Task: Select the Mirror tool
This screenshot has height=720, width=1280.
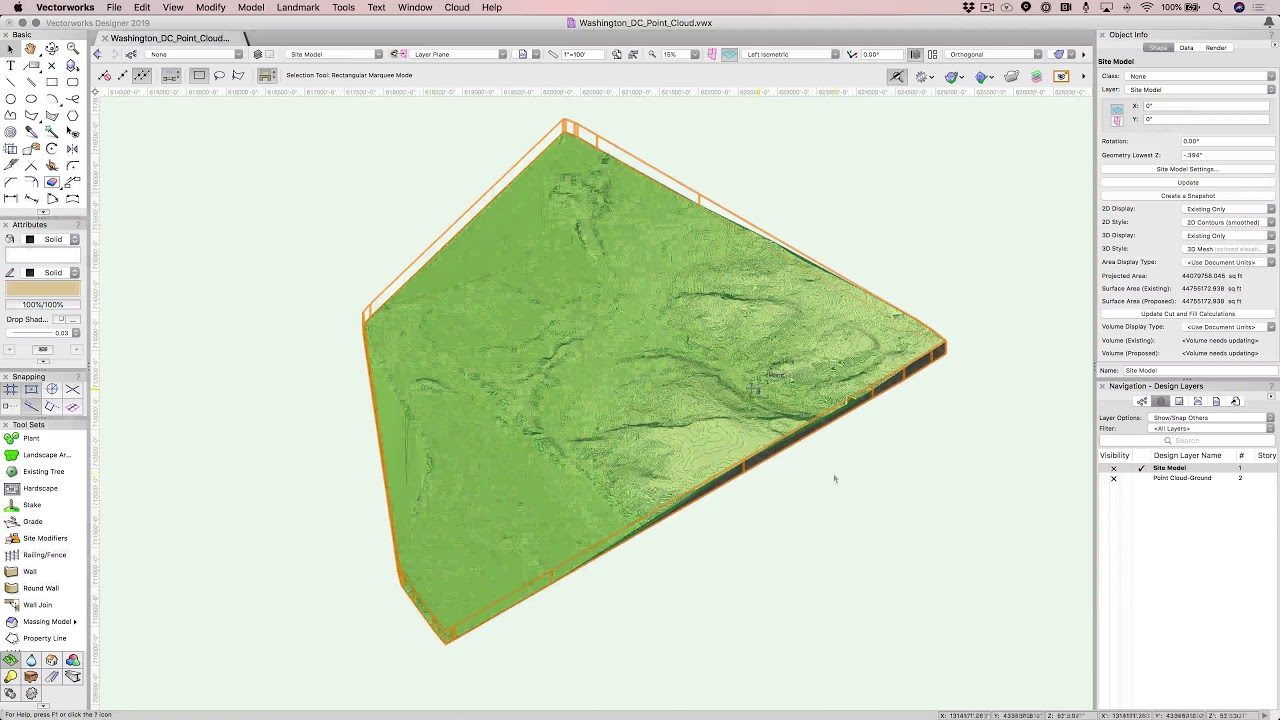Action: pyautogui.click(x=72, y=149)
